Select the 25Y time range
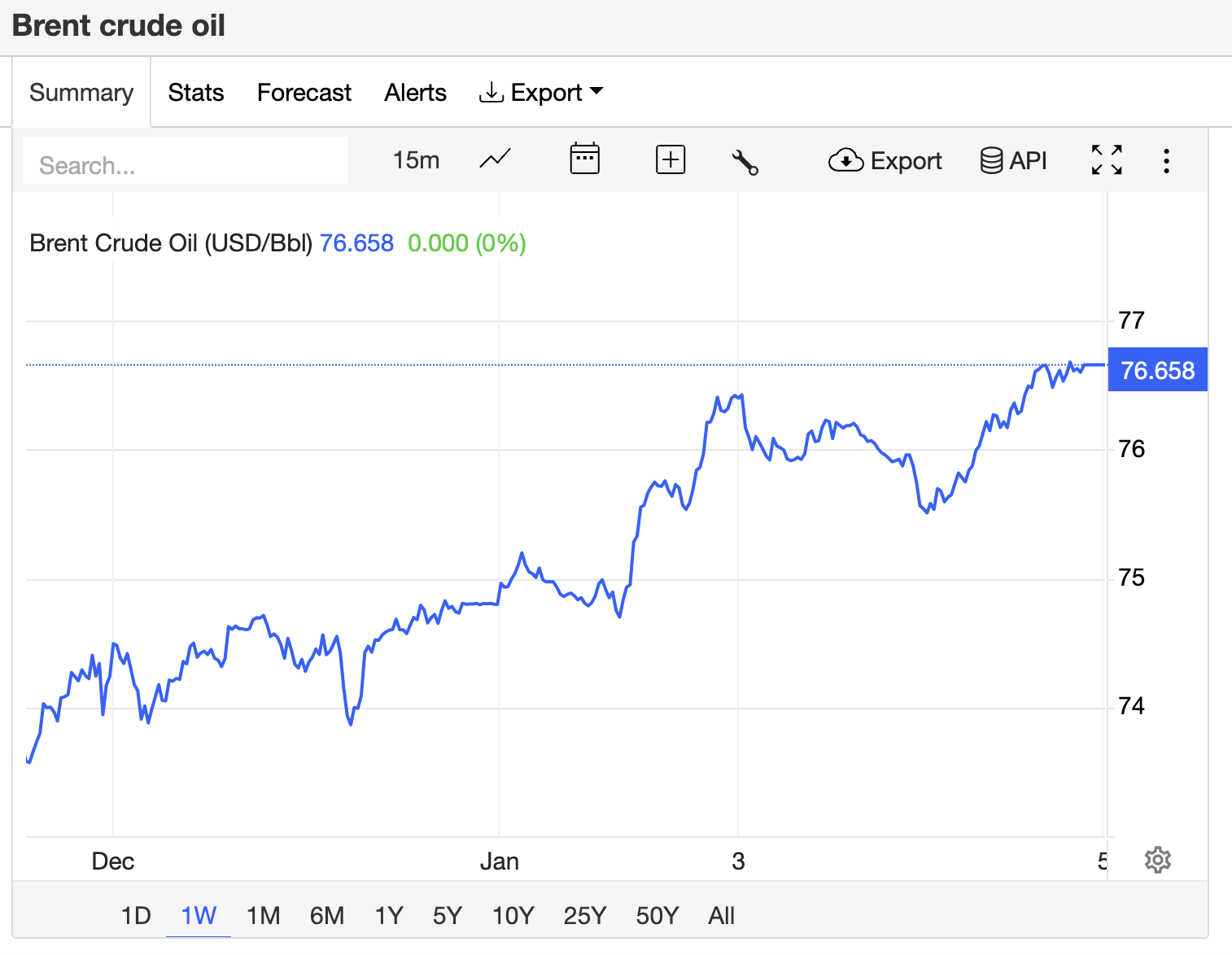 (x=584, y=916)
